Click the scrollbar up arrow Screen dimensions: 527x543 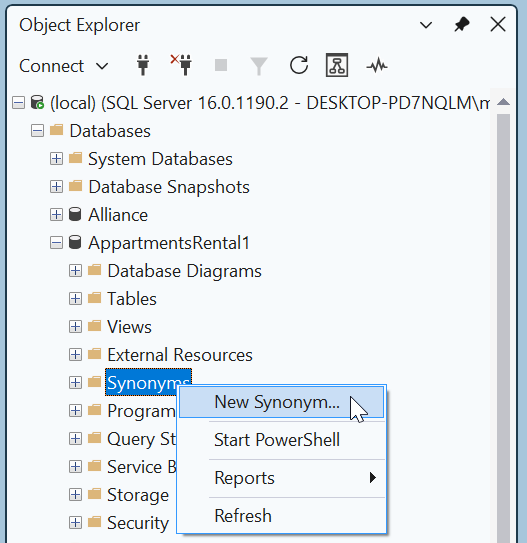tap(503, 102)
